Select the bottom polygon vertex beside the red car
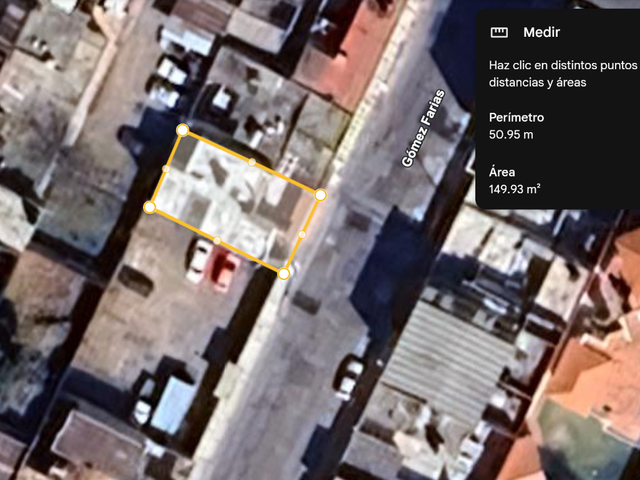 click(284, 273)
